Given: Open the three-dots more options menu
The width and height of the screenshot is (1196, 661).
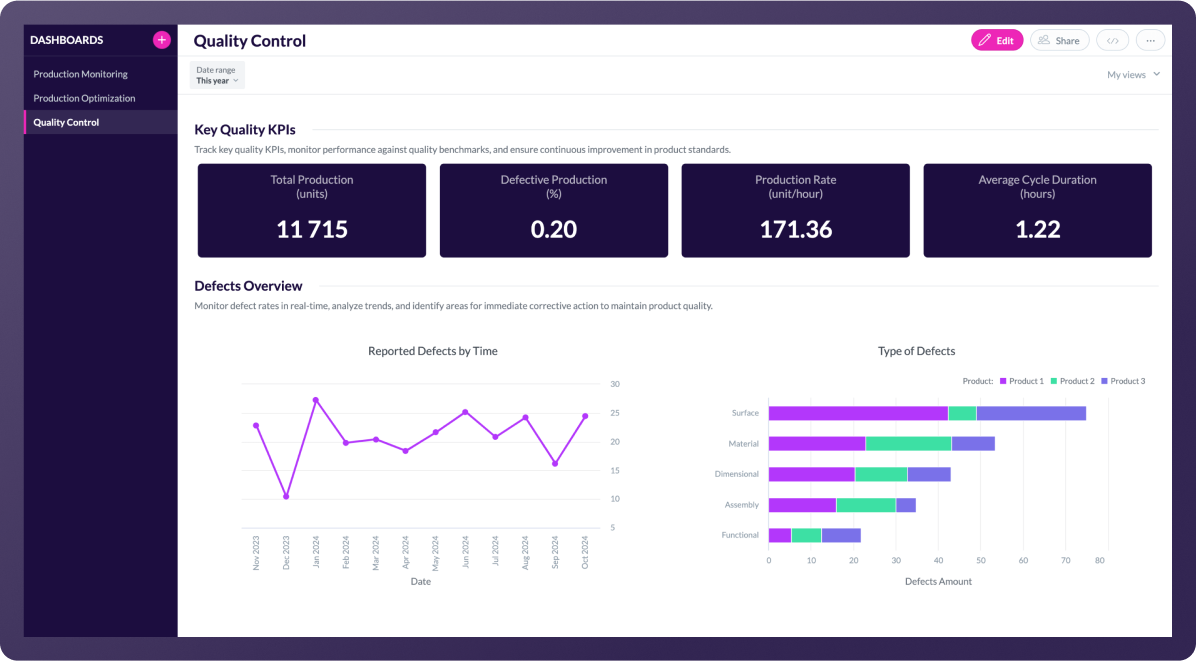Looking at the screenshot, I should (1150, 40).
